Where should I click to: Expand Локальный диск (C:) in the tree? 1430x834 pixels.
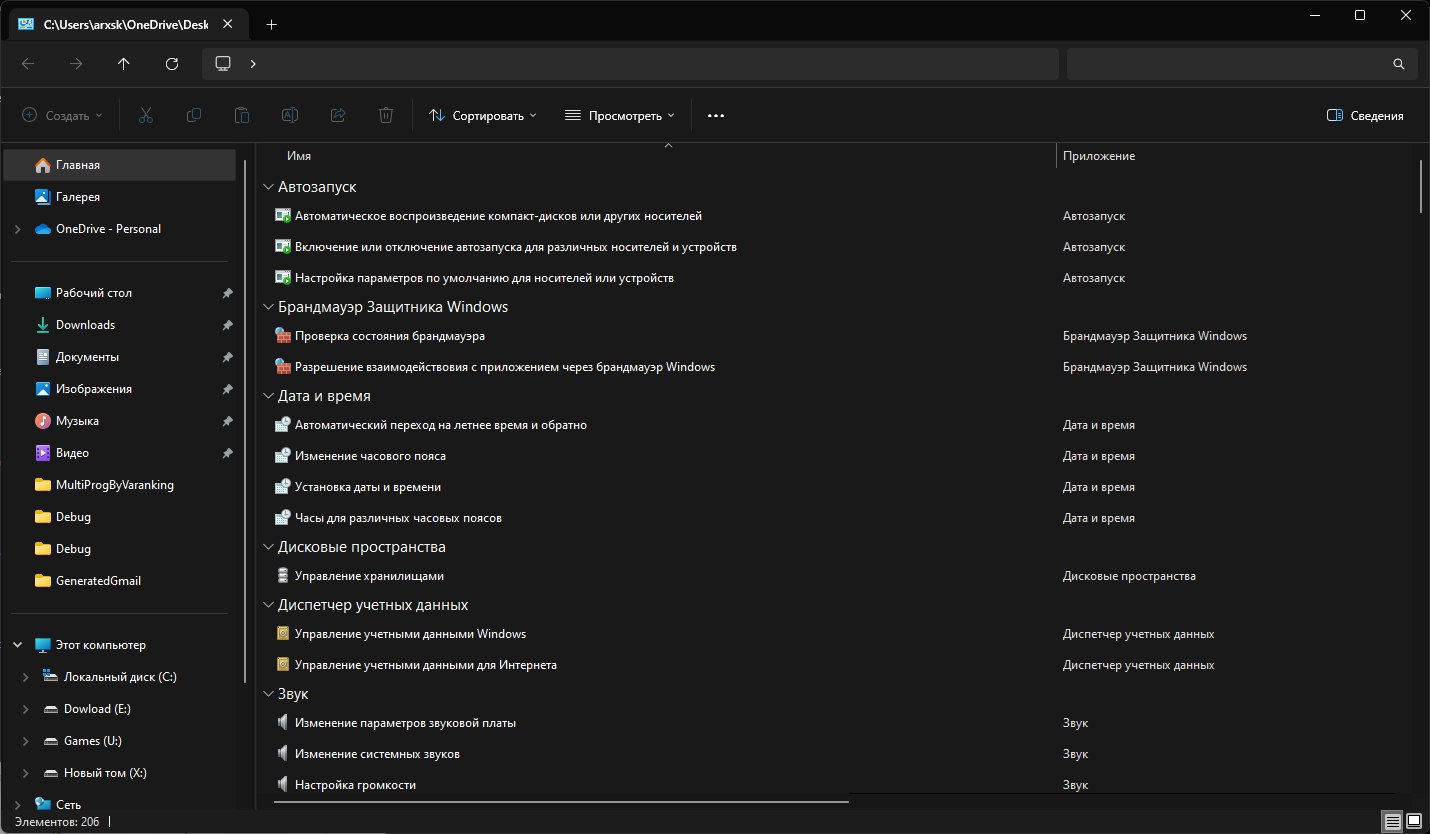click(x=26, y=677)
